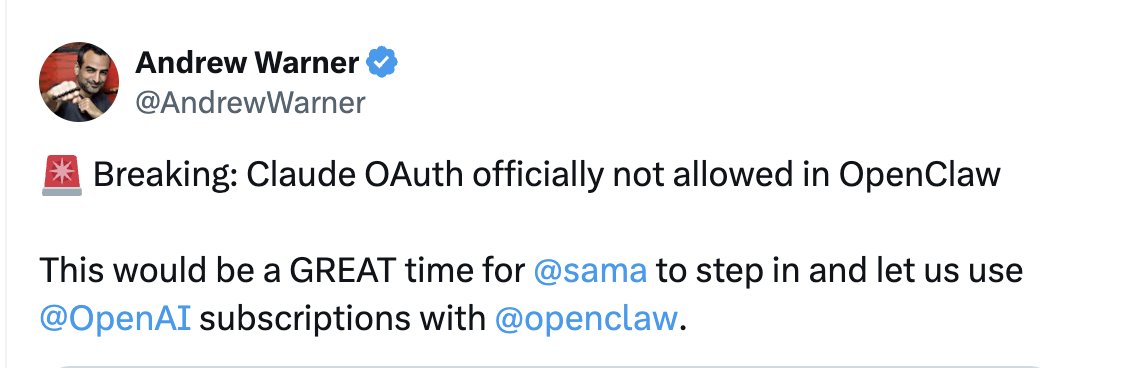Click the text "This would be a"
The height and width of the screenshot is (368, 1124).
click(x=160, y=270)
